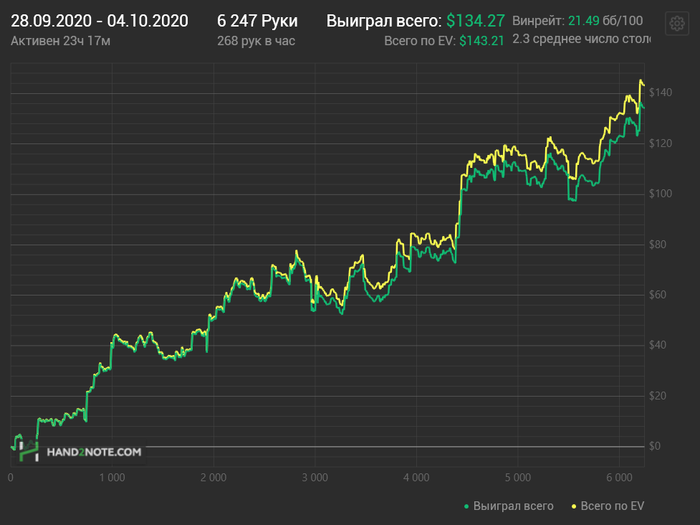Viewport: 700px width, 525px height.
Task: Click the yellow legend dot for 'Всего по EV'
Action: pyautogui.click(x=574, y=506)
